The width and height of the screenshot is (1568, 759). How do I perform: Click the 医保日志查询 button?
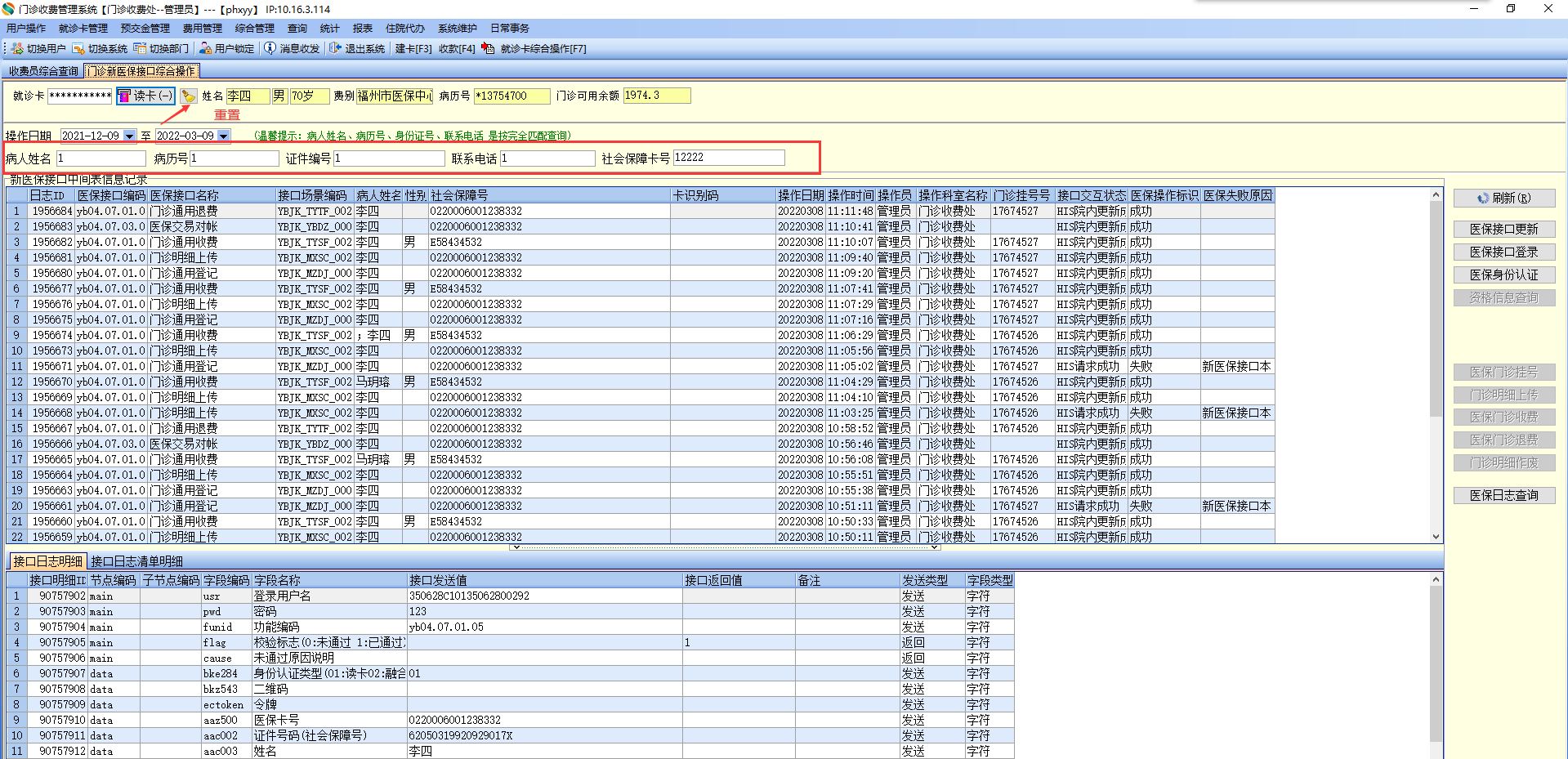[1503, 495]
